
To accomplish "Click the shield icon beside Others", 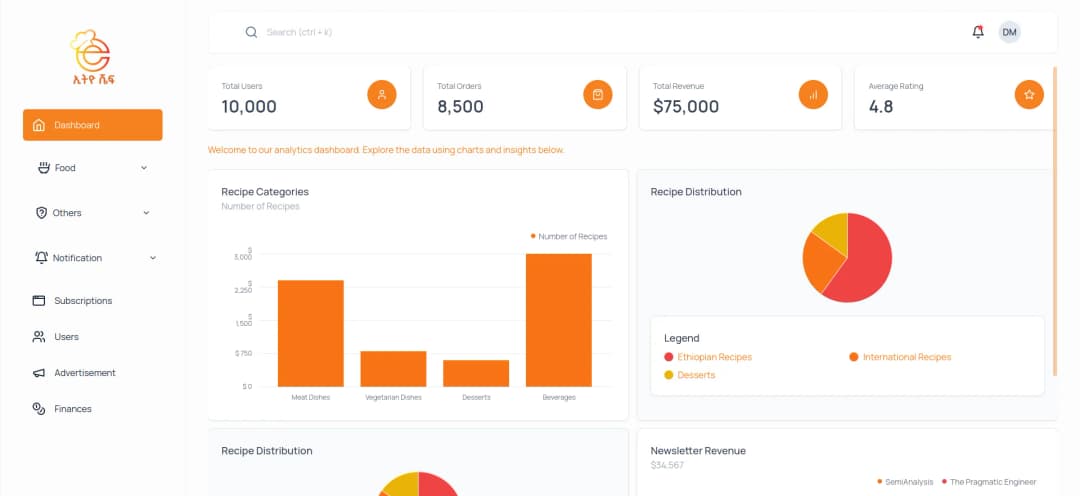I will pos(41,213).
